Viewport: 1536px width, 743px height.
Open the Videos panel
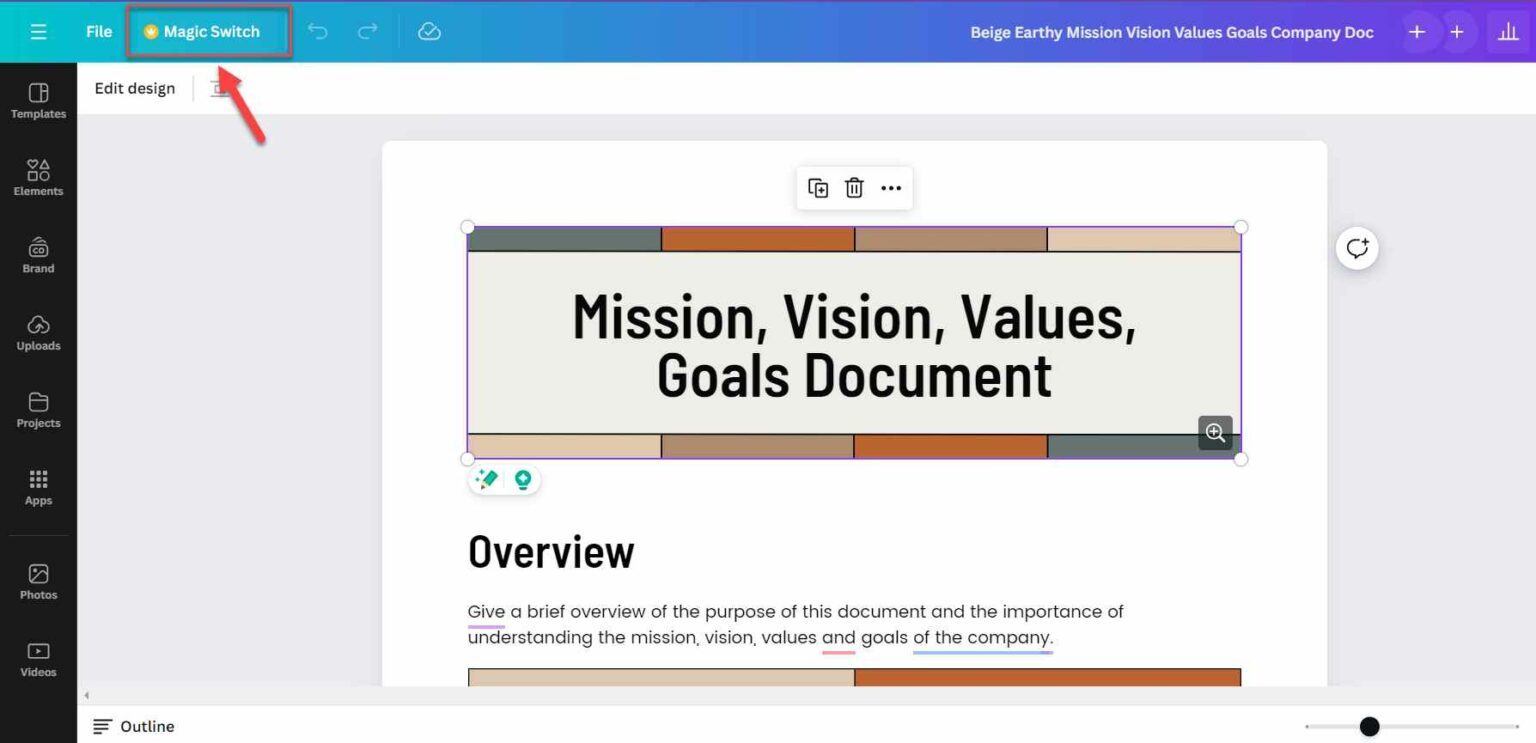click(x=38, y=658)
